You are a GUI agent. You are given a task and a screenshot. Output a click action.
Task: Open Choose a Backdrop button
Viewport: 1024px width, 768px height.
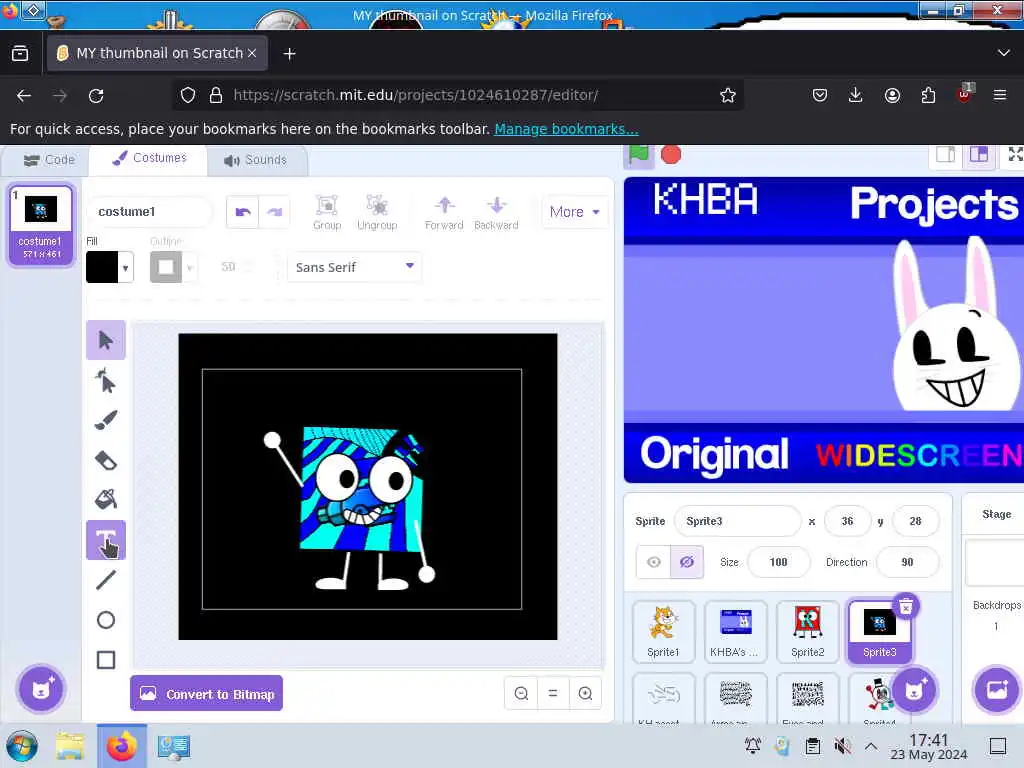pyautogui.click(x=997, y=690)
